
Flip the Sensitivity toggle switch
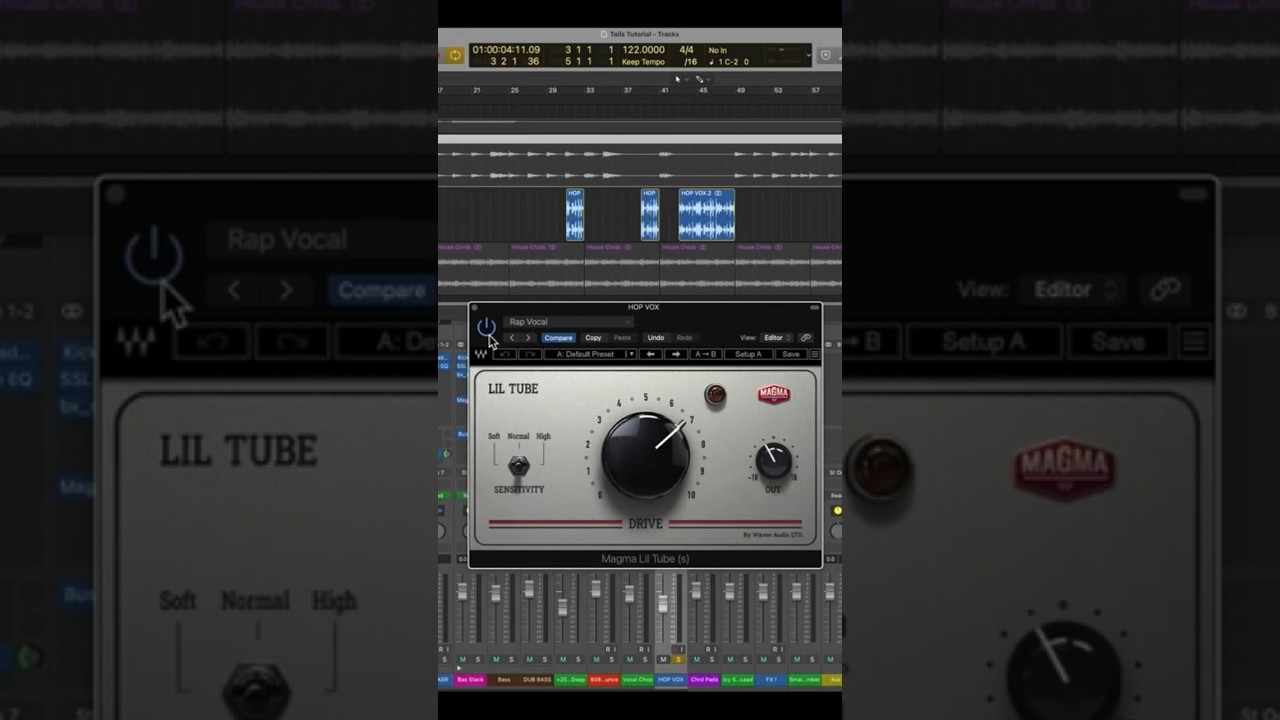(x=518, y=465)
